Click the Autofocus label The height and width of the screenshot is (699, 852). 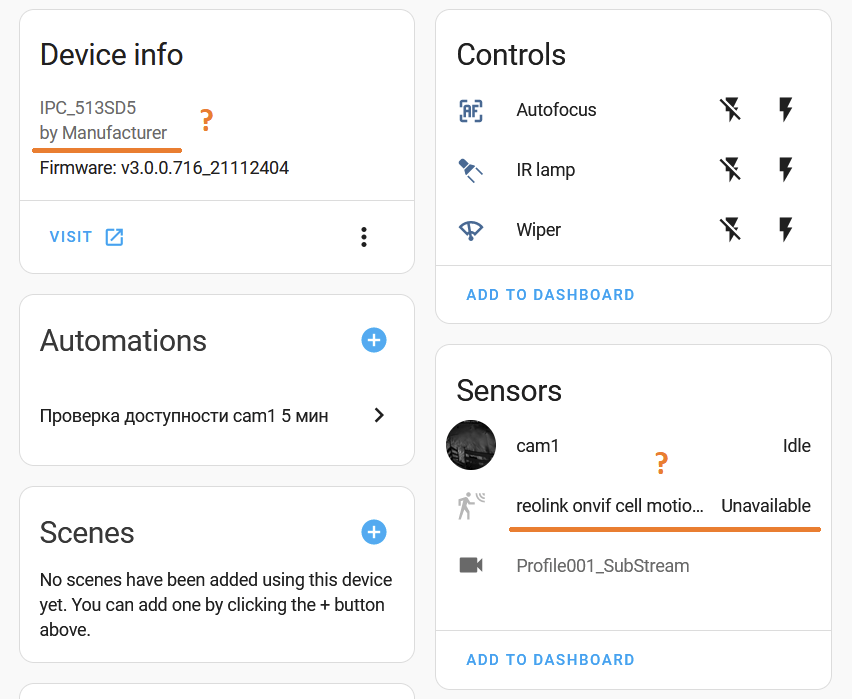pos(556,110)
